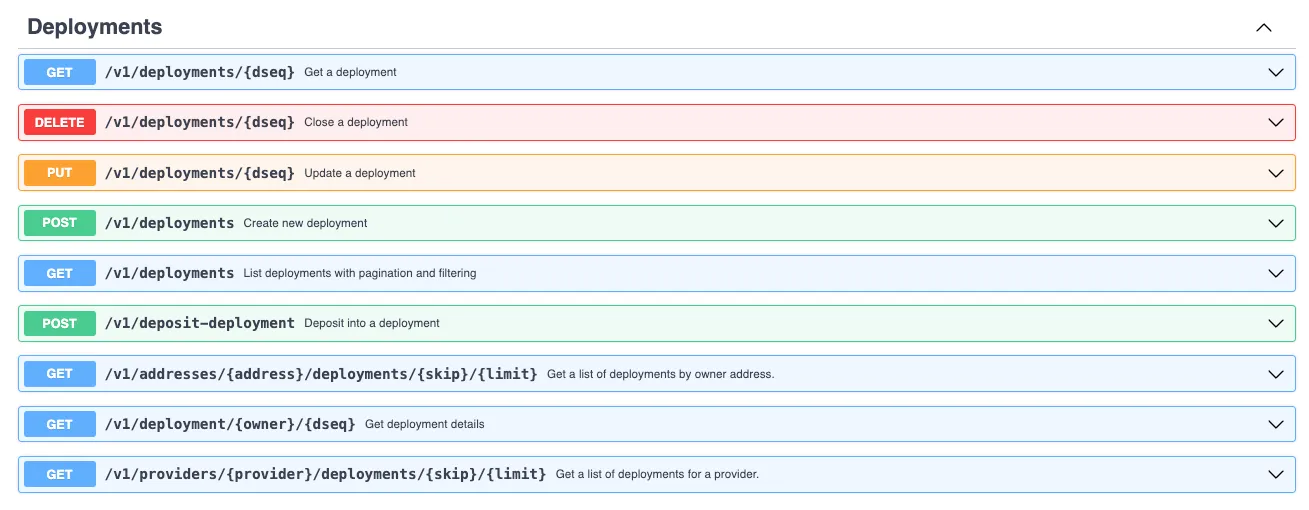Click POST badge for Create new deployment
The image size is (1309, 510).
coord(60,223)
